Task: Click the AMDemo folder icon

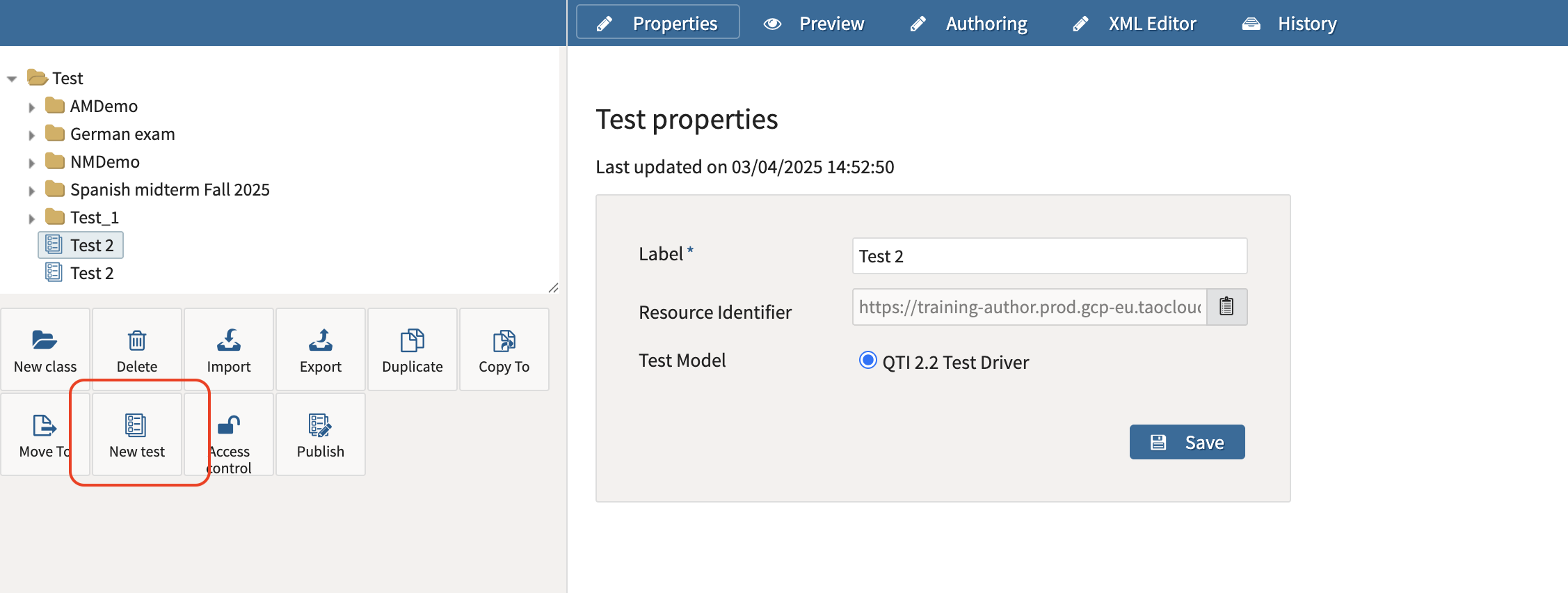Action: coord(55,106)
